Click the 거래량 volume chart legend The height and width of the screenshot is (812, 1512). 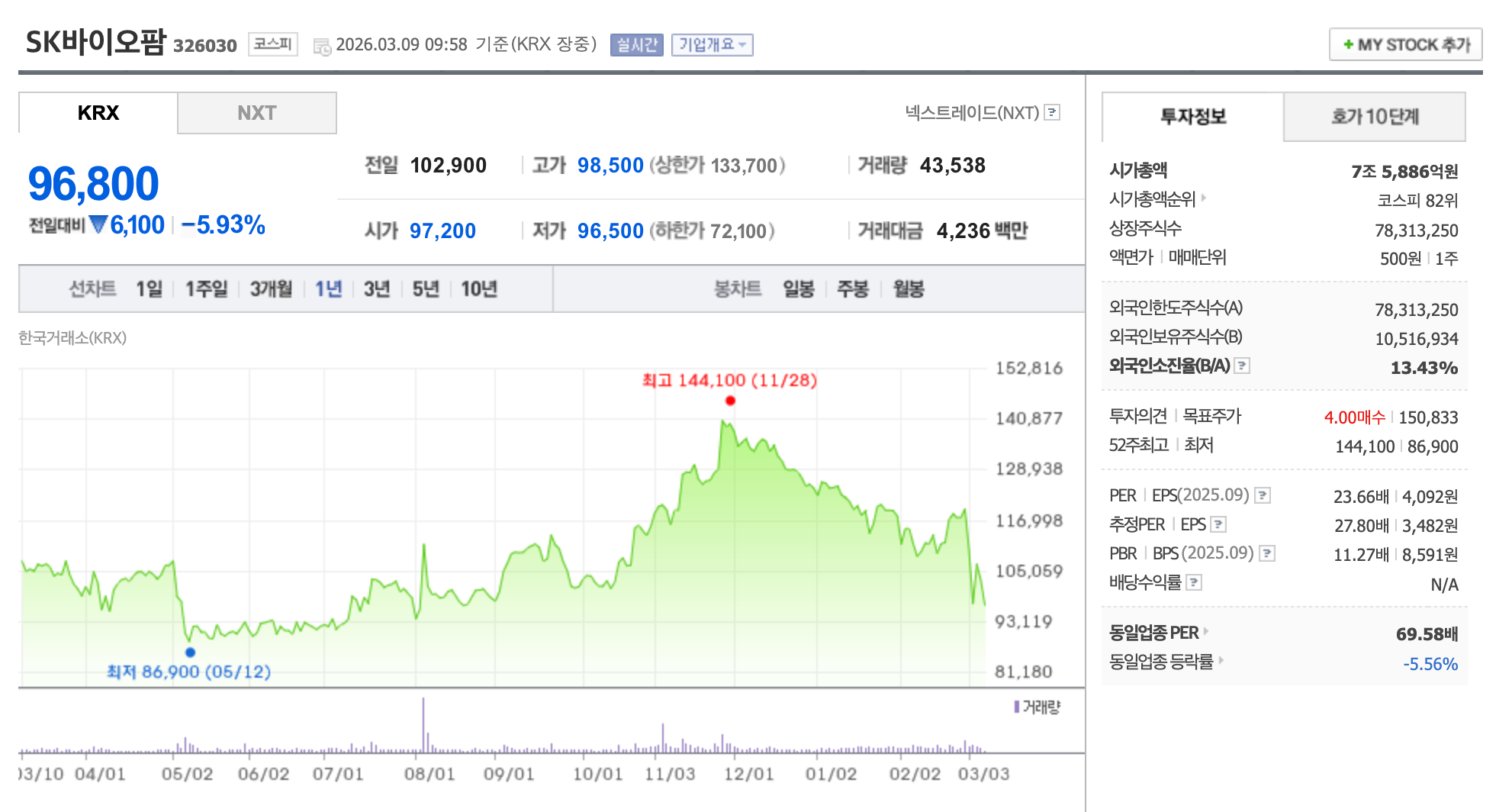coord(1037,707)
